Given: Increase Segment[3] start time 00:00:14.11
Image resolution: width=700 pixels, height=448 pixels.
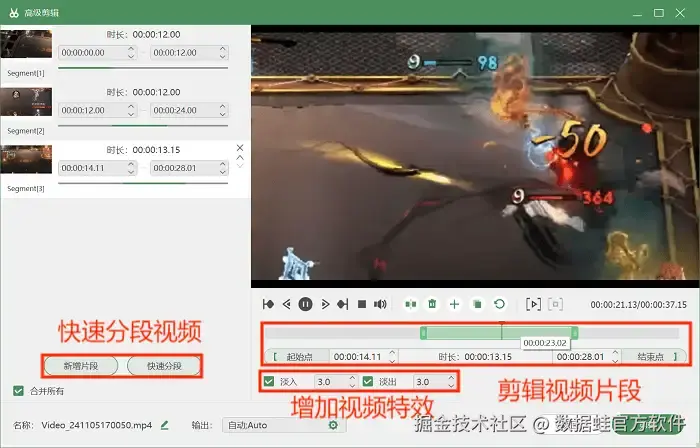Looking at the screenshot, I should pyautogui.click(x=131, y=164).
